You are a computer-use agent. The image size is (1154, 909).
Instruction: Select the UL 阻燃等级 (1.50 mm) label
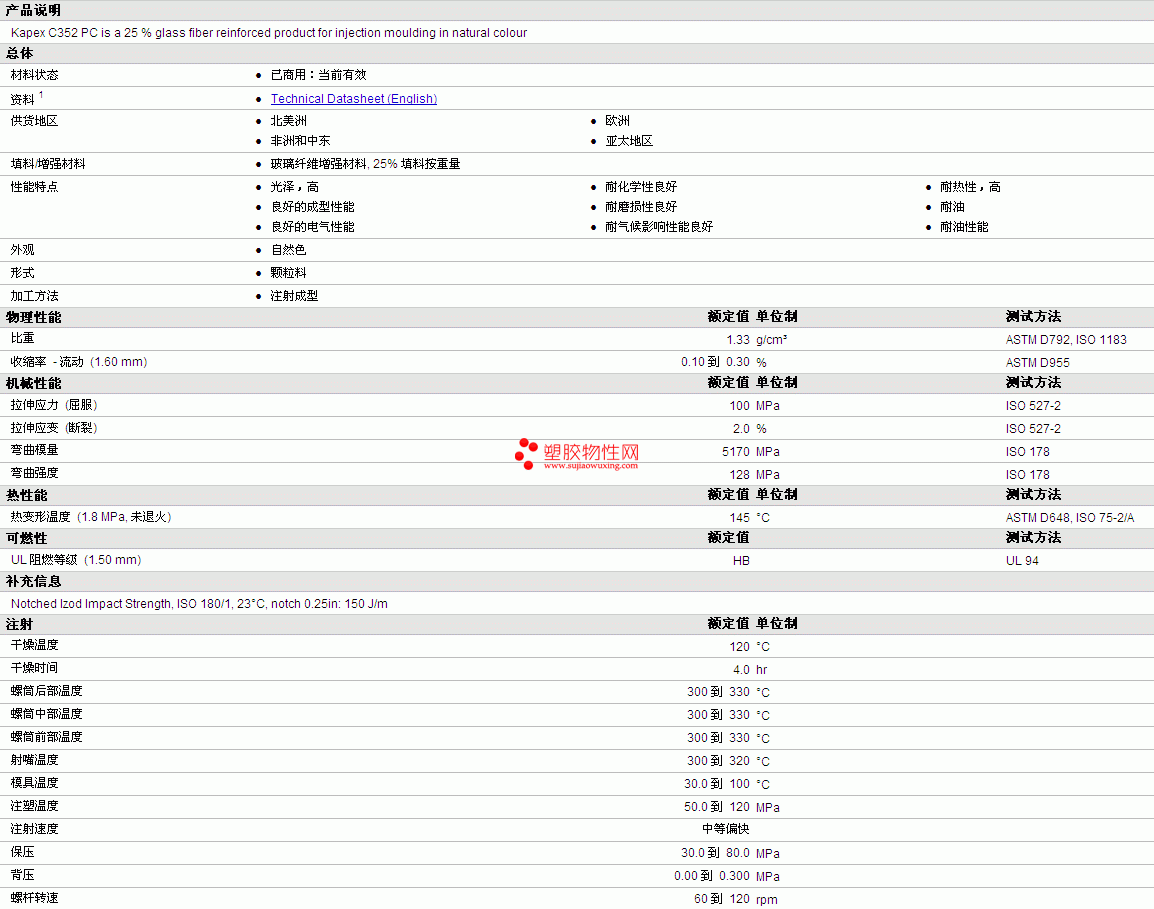click(x=76, y=560)
